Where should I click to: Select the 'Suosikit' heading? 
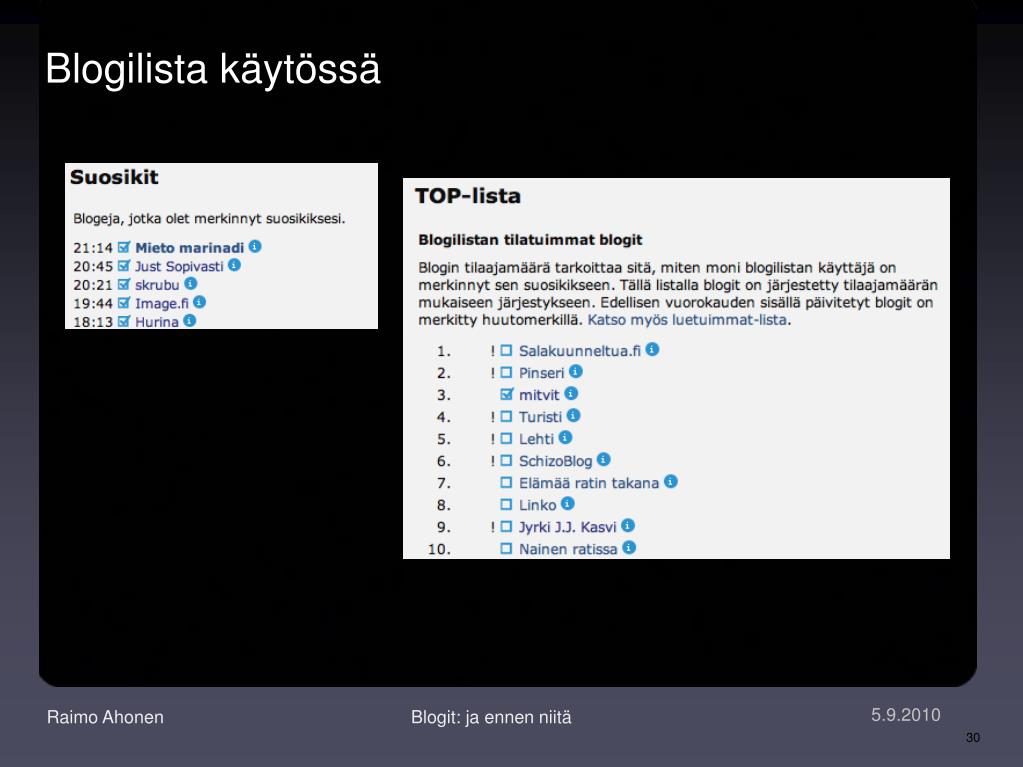tap(114, 177)
